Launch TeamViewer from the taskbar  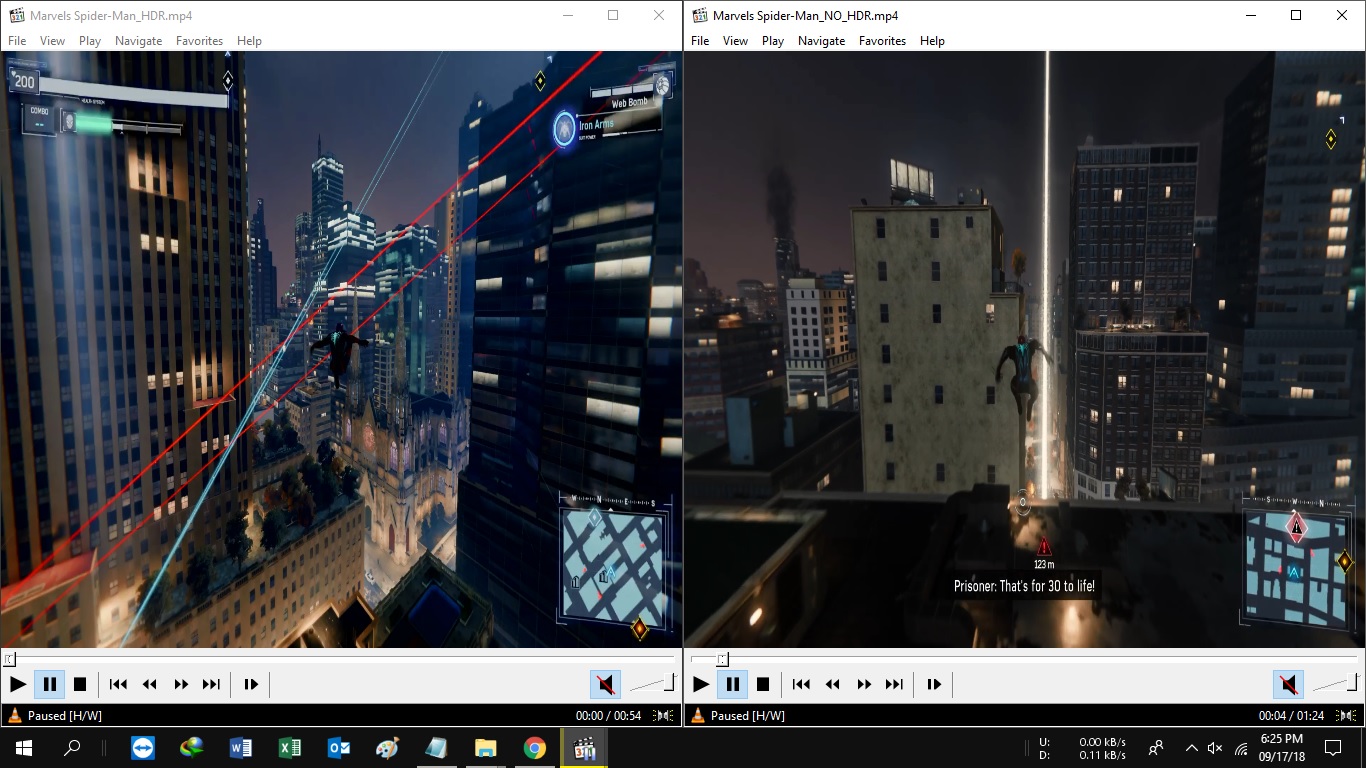tap(143, 748)
